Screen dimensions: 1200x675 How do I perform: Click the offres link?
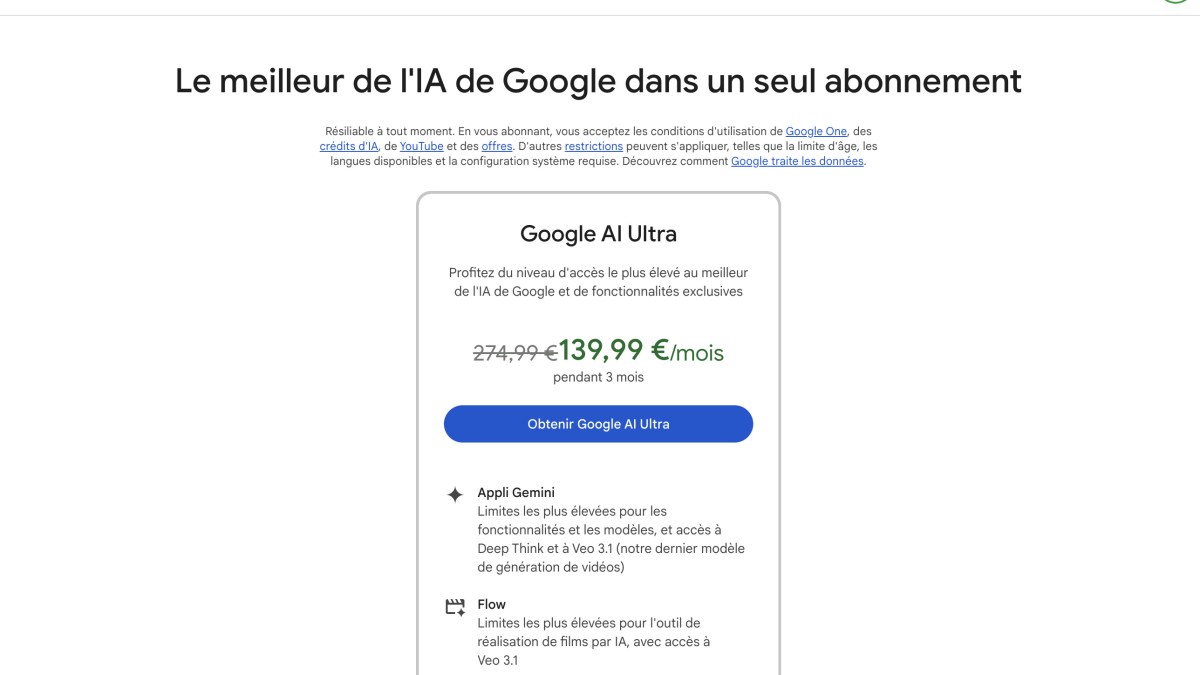tap(496, 146)
